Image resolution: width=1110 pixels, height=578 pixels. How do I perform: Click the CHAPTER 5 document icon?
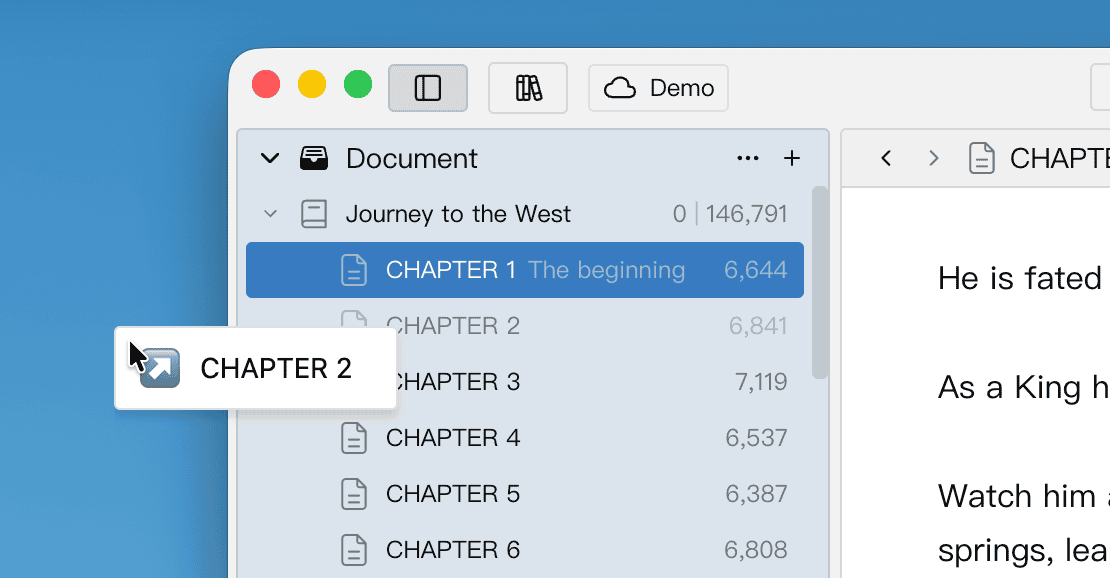[354, 494]
